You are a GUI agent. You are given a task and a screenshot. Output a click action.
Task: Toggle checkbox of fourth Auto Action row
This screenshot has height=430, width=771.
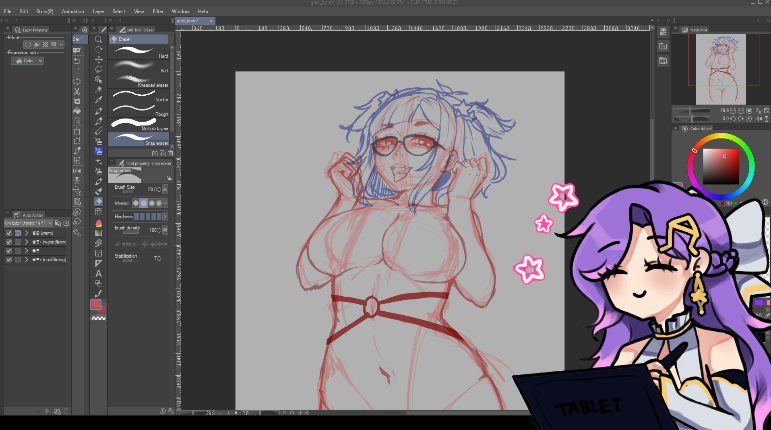[9, 259]
